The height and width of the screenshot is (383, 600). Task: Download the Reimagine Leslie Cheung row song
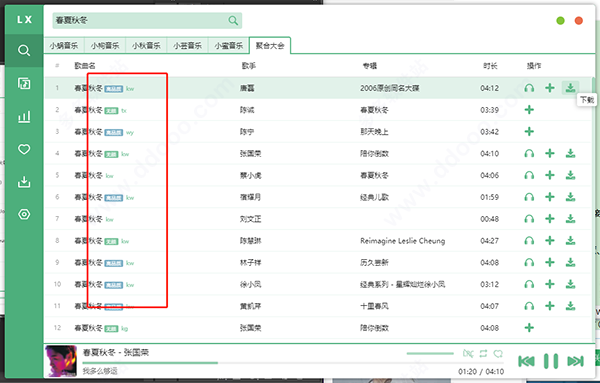pyautogui.click(x=570, y=241)
